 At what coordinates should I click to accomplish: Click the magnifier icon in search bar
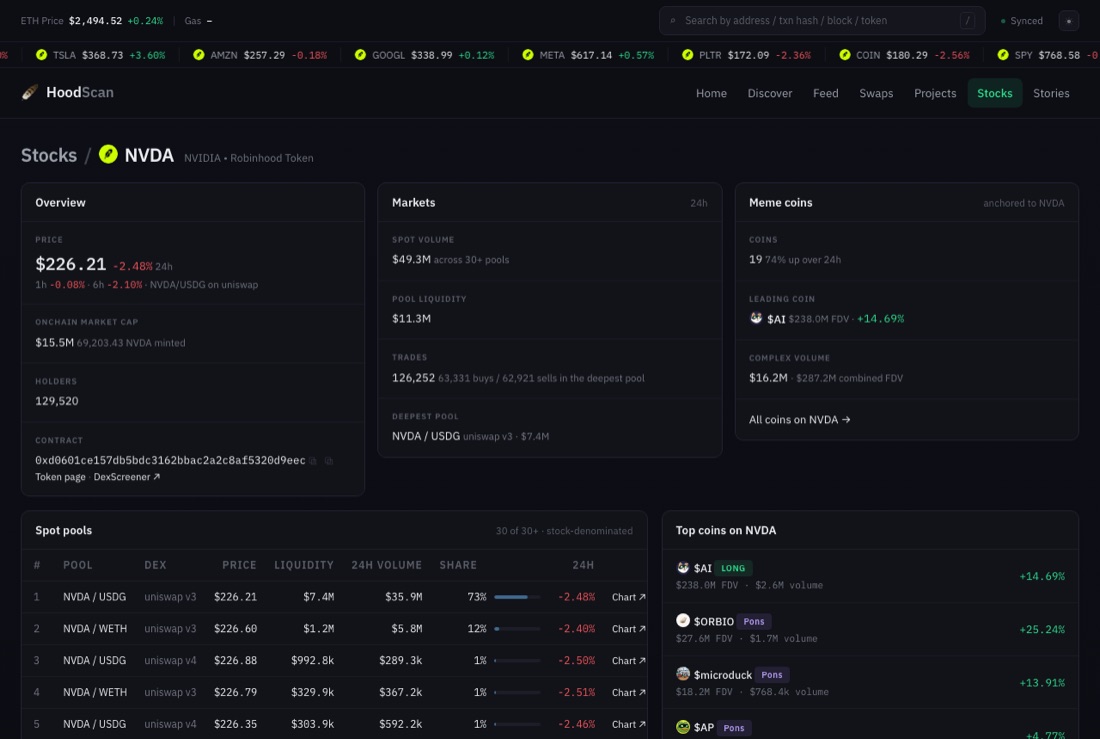click(x=673, y=21)
